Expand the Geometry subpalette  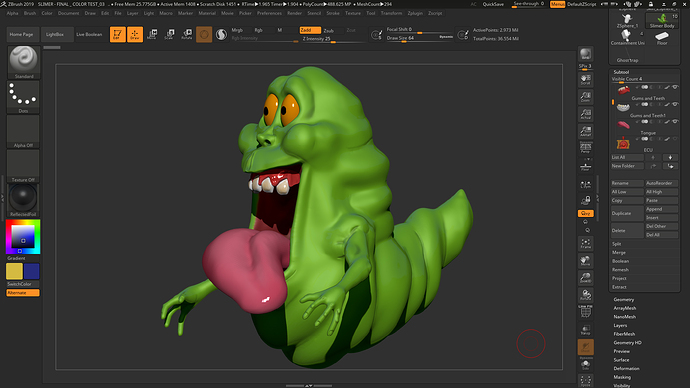coord(624,300)
